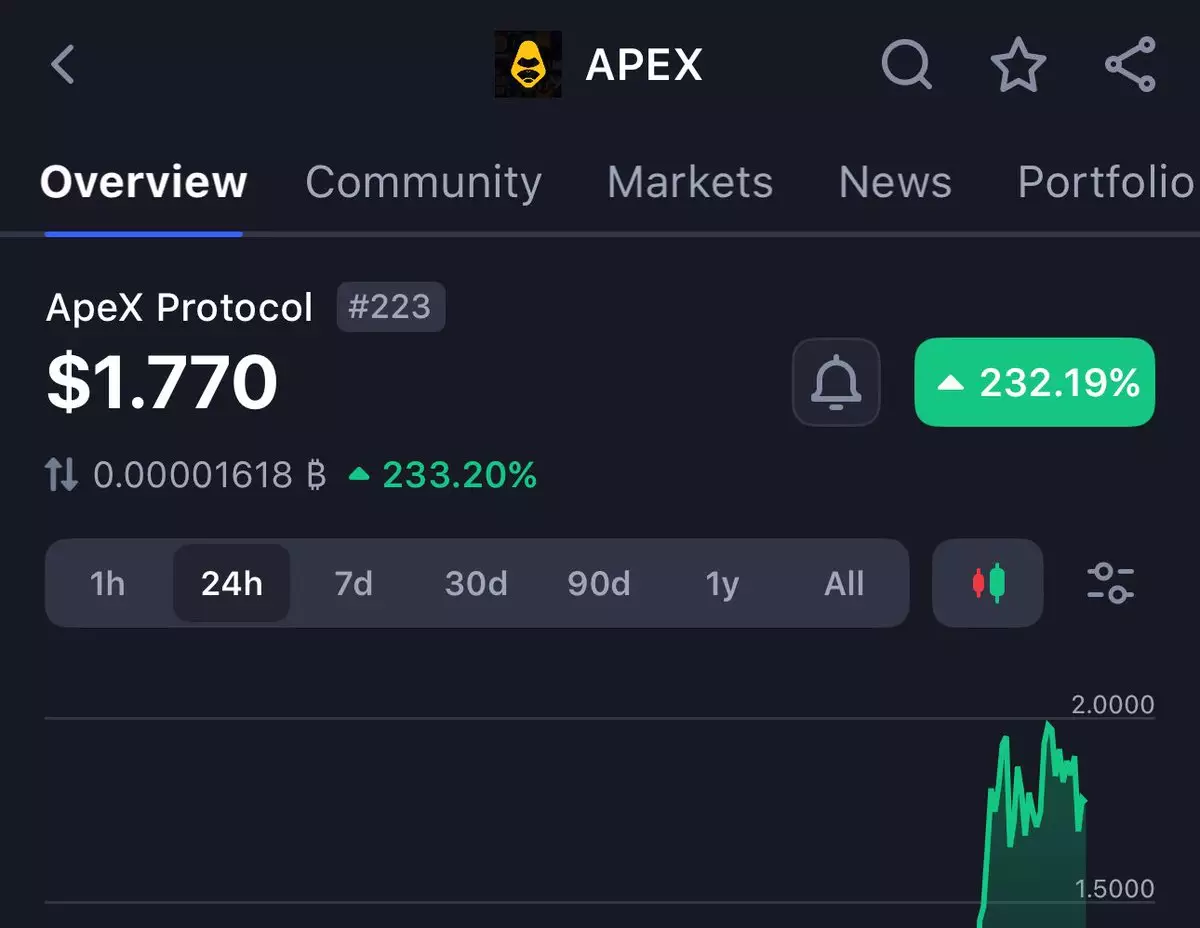Switch to the Community tab
1200x928 pixels.
[423, 182]
